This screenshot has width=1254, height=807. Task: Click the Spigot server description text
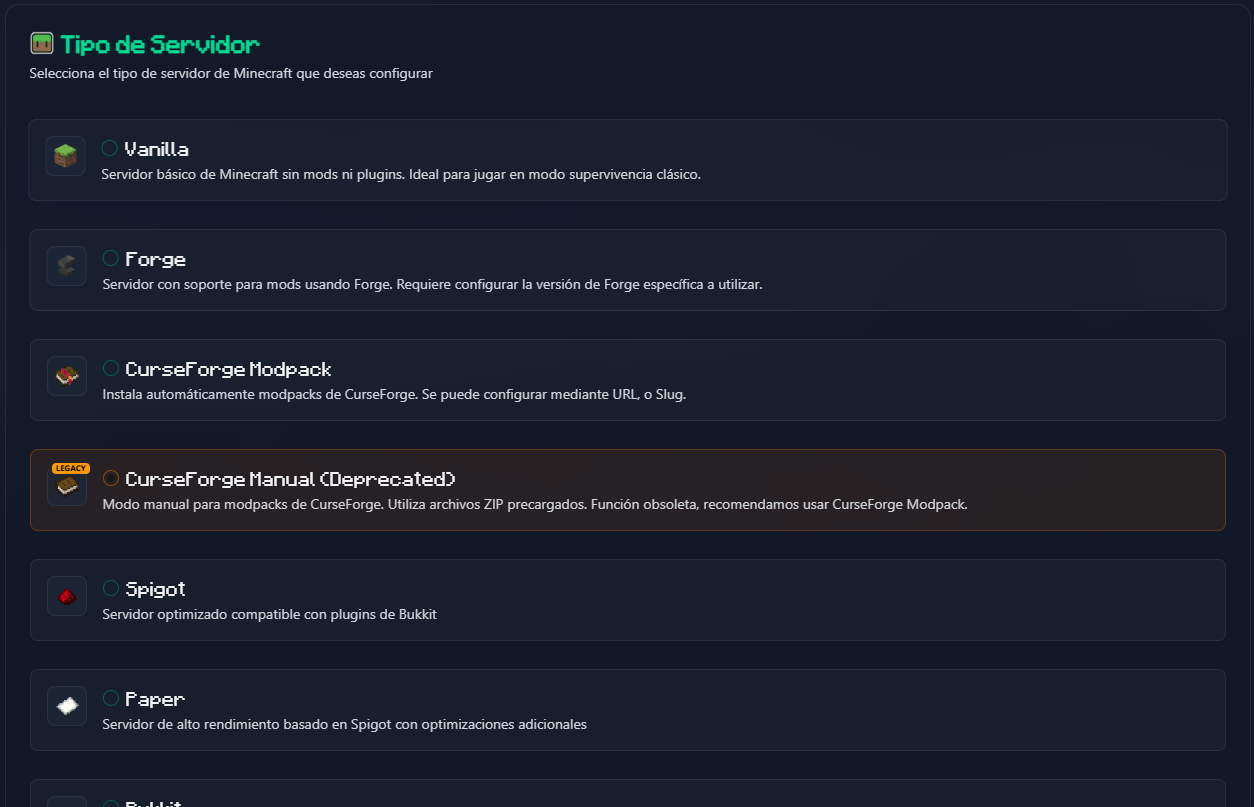point(269,614)
